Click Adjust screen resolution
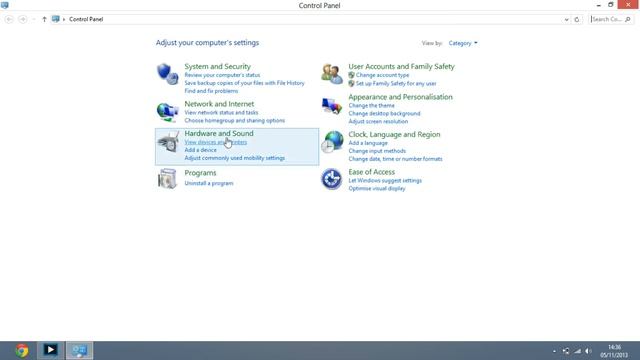 pyautogui.click(x=378, y=122)
